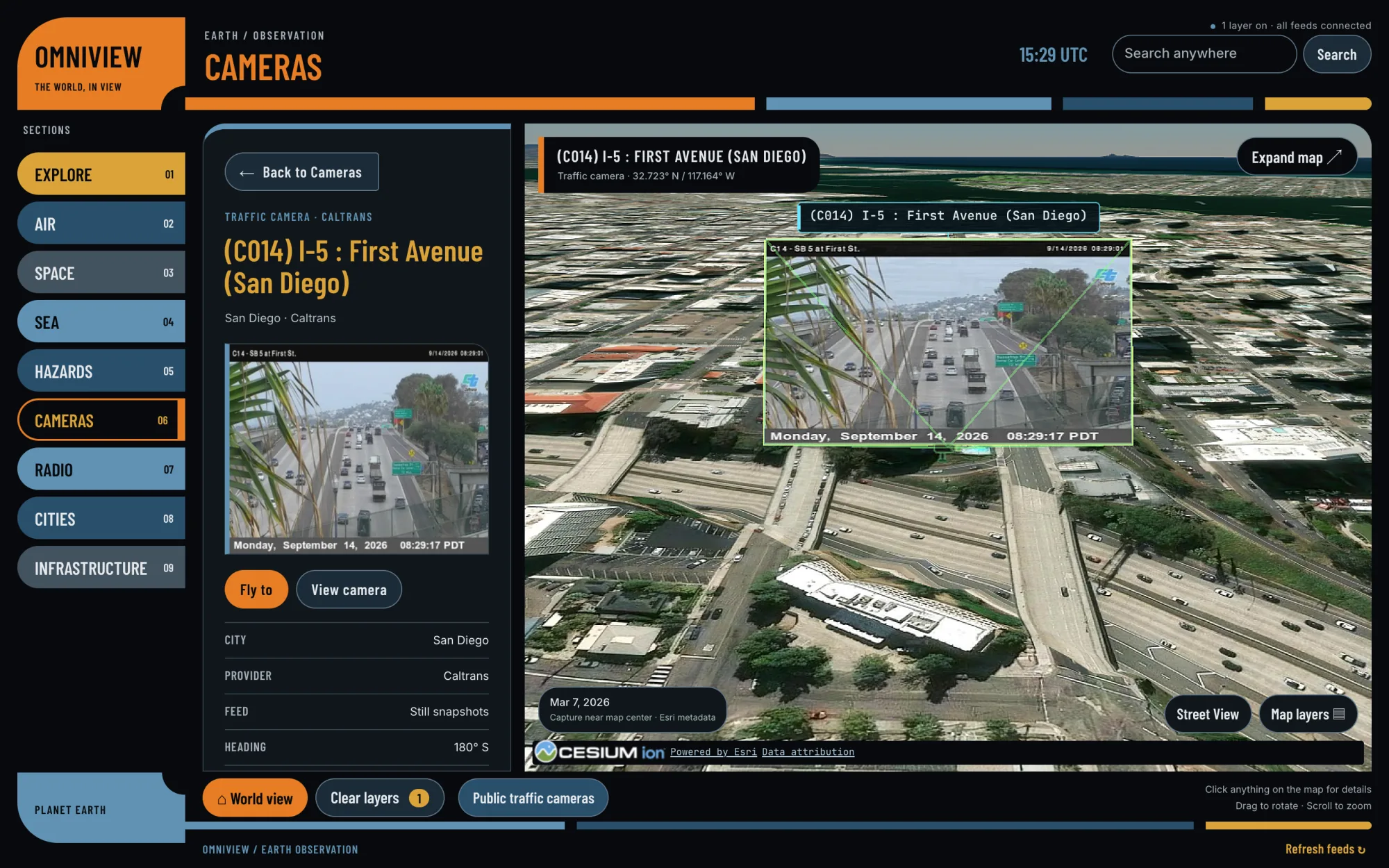Click the Omniview / Earth Observation footer text

pos(281,849)
